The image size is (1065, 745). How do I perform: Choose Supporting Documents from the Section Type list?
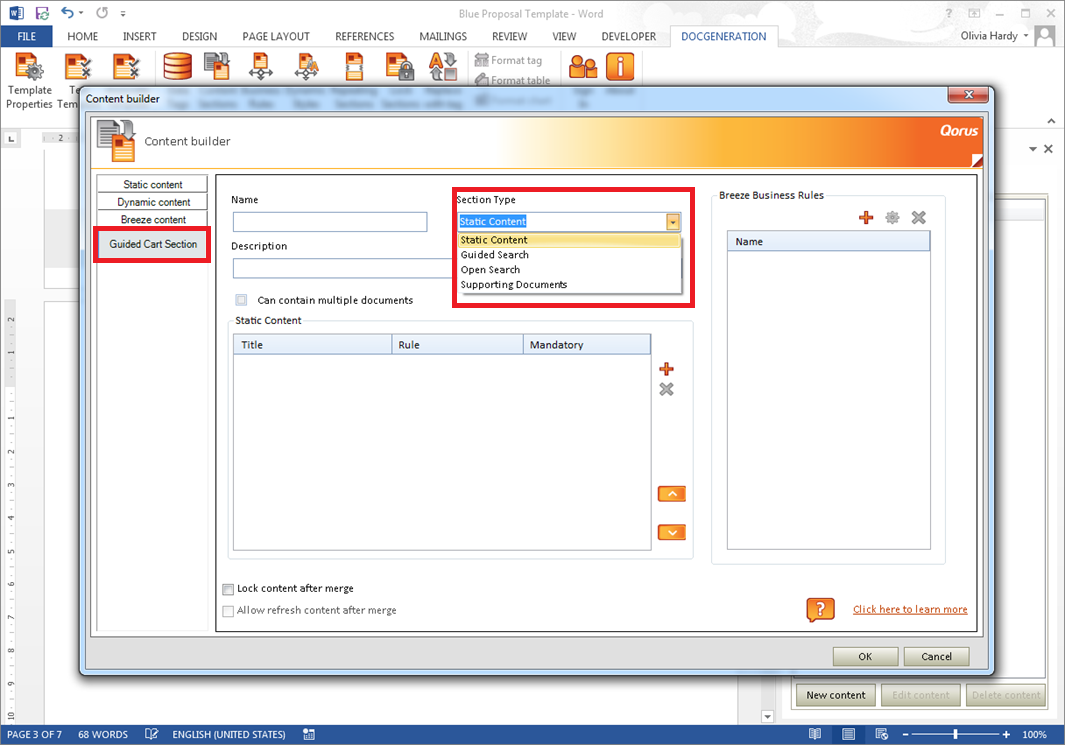[569, 285]
